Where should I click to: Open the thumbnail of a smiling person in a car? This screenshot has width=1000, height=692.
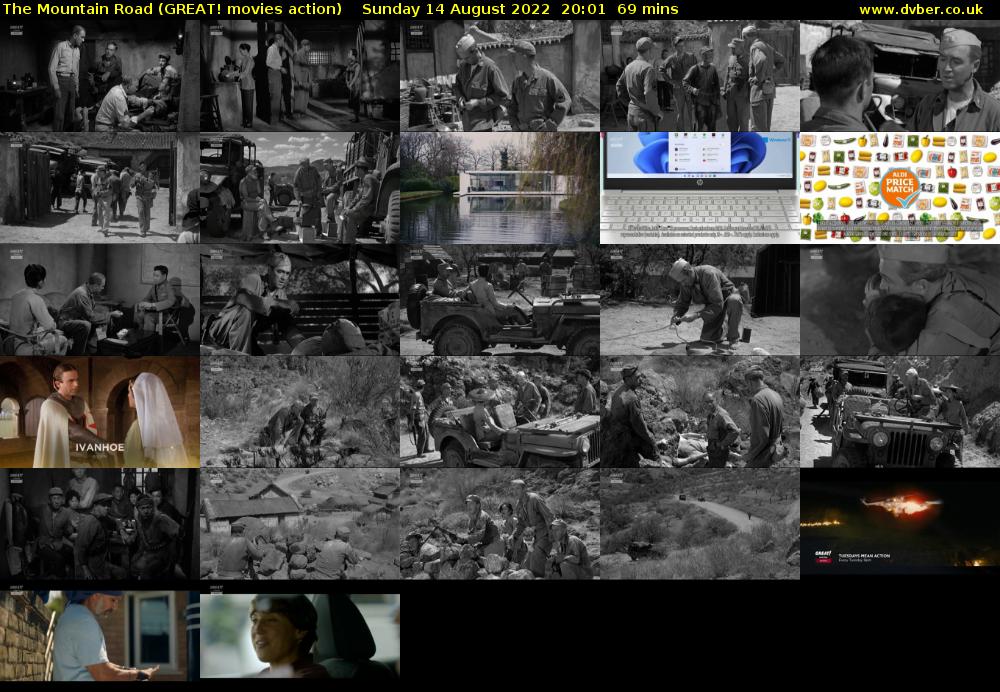[300, 635]
